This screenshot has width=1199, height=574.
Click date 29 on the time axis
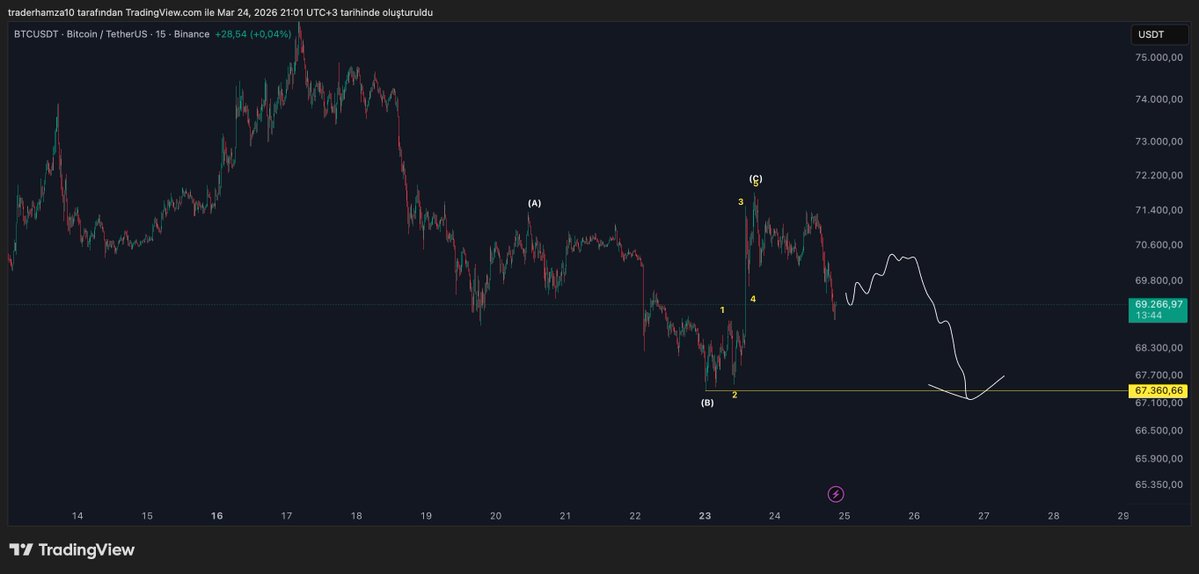1123,516
